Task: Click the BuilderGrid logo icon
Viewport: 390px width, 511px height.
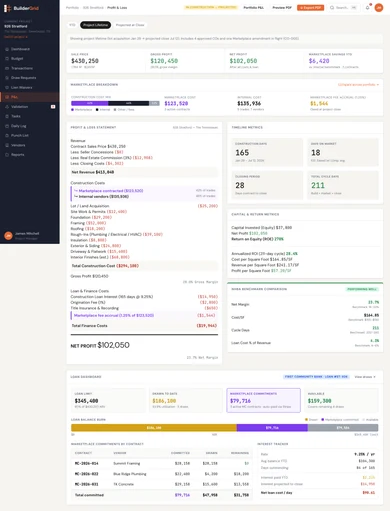Action: 7,8
